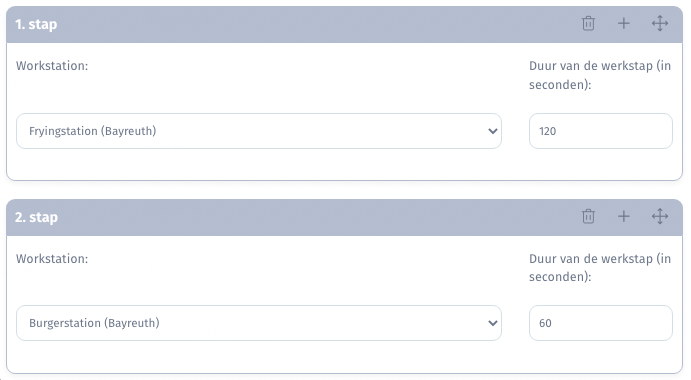Click the "2. stap" header title

click(37, 217)
